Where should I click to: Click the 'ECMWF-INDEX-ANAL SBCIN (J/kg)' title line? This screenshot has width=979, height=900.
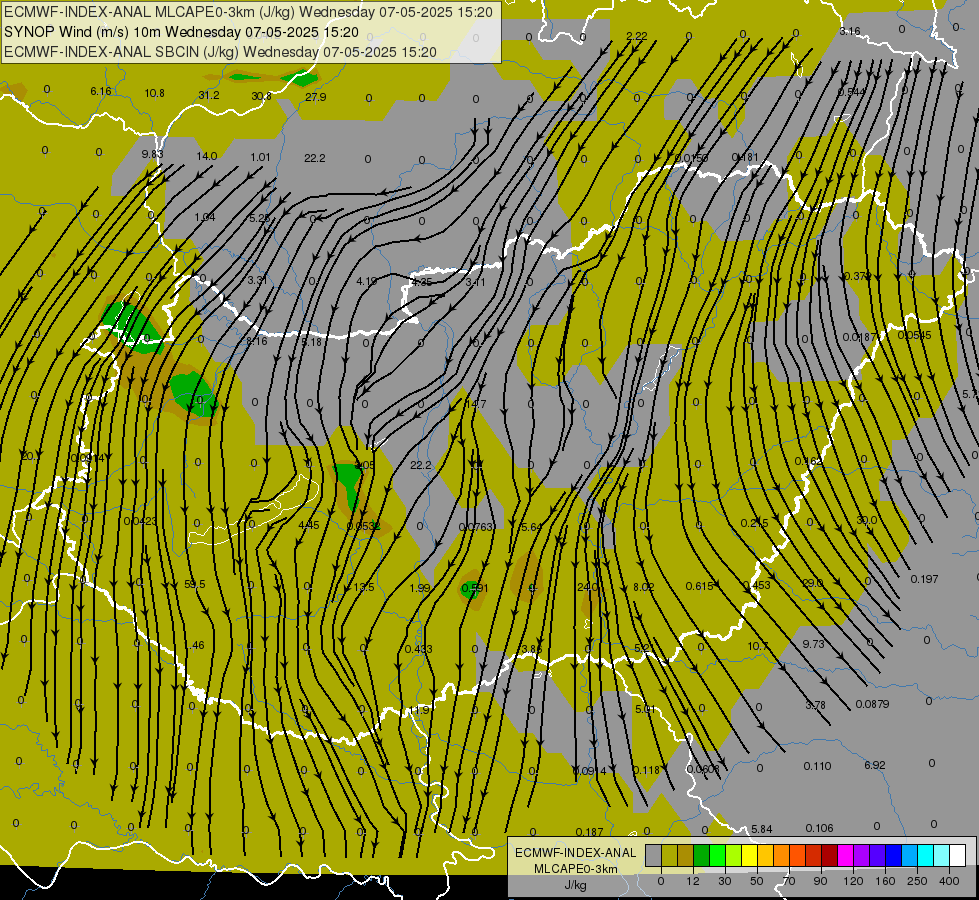point(220,52)
